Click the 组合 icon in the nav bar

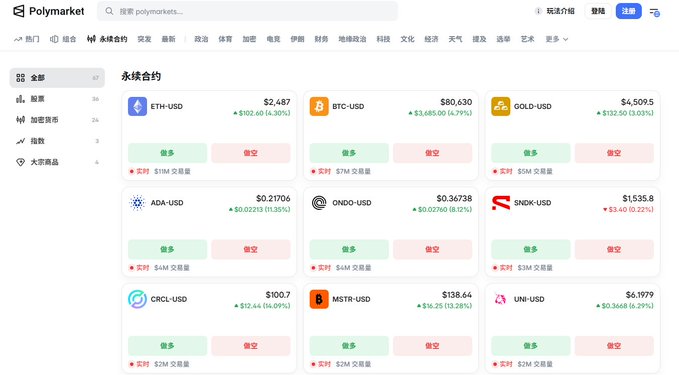tap(54, 39)
